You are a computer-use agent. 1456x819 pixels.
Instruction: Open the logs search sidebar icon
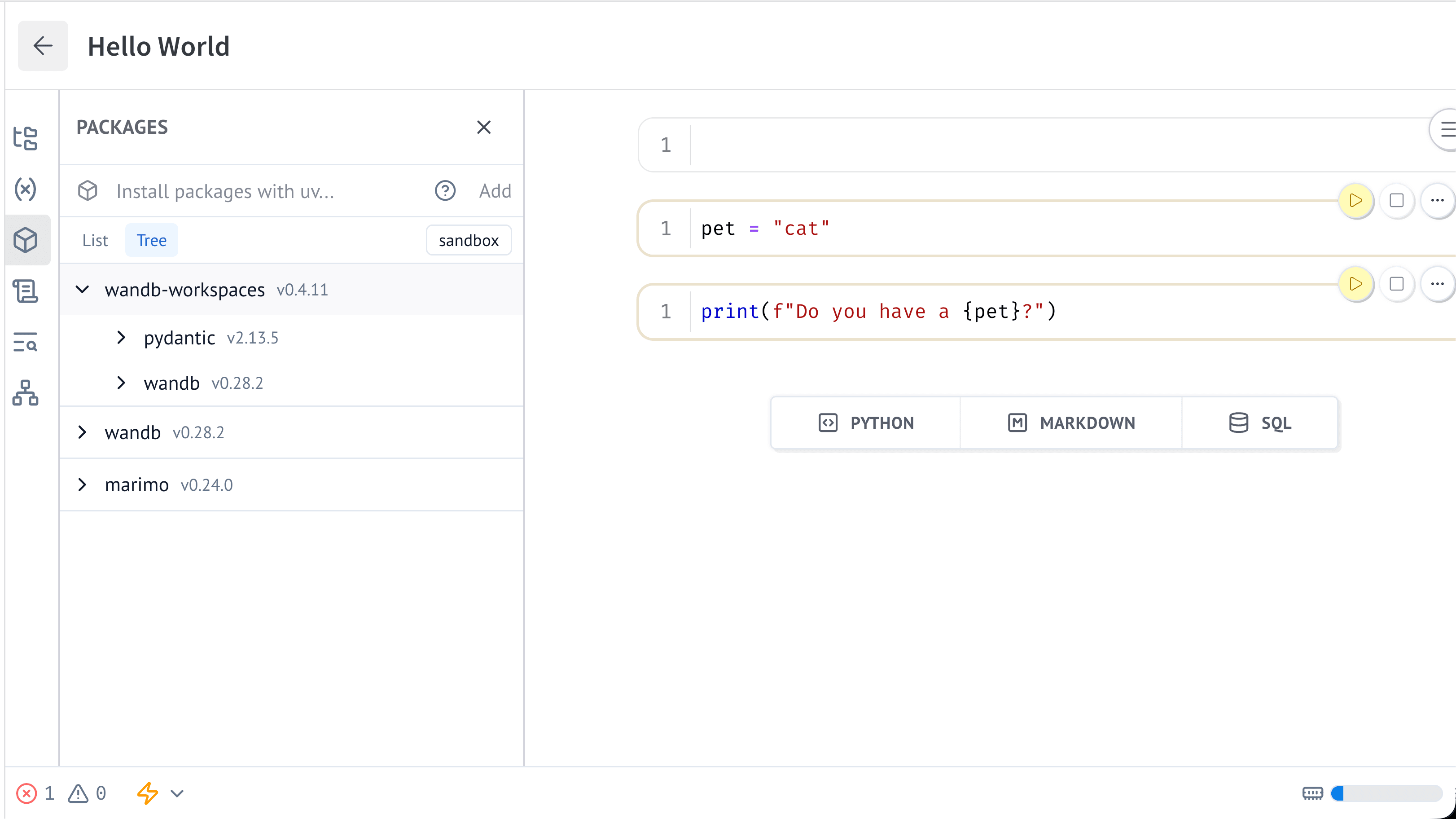pos(26,342)
